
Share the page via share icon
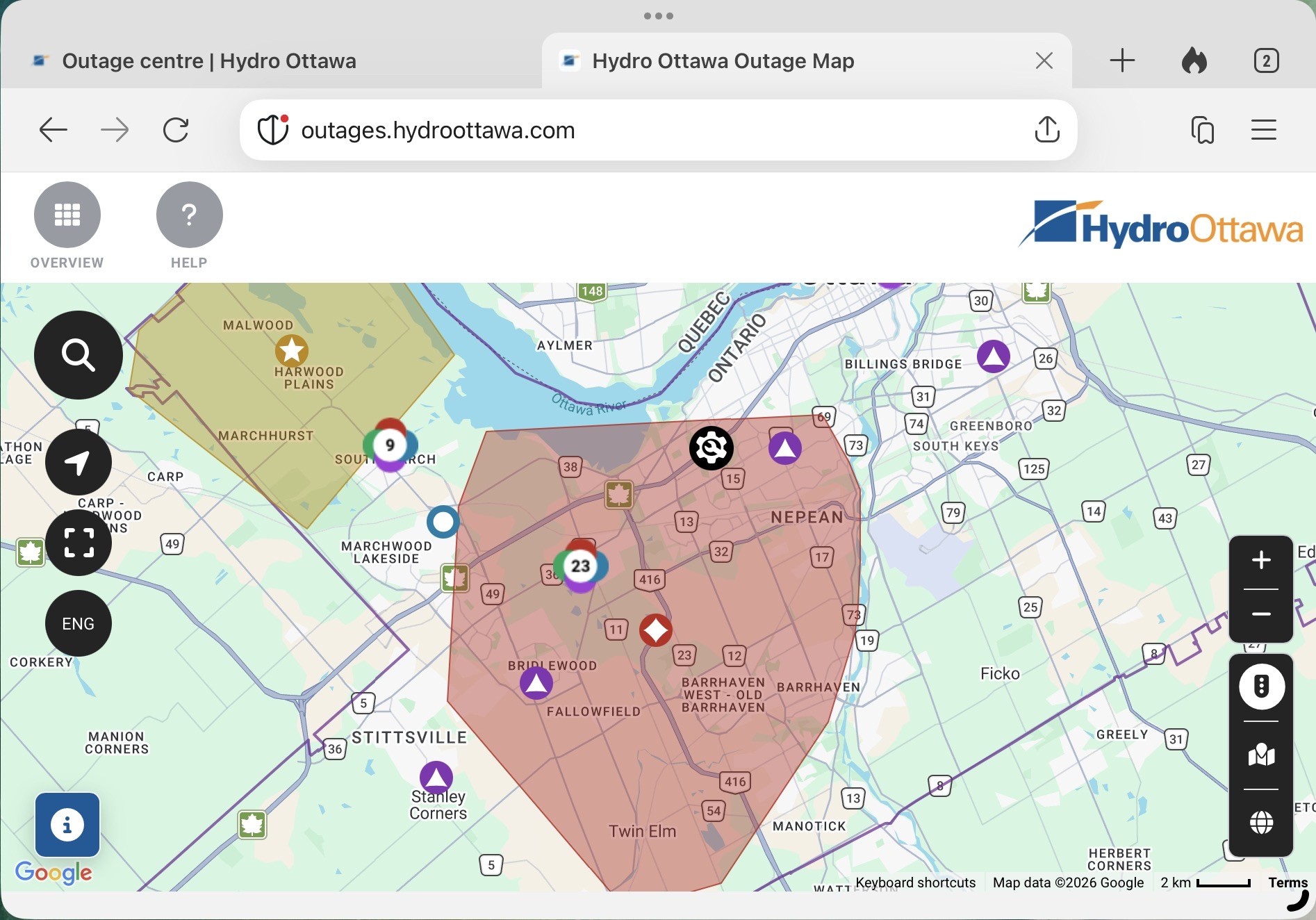pyautogui.click(x=1047, y=130)
